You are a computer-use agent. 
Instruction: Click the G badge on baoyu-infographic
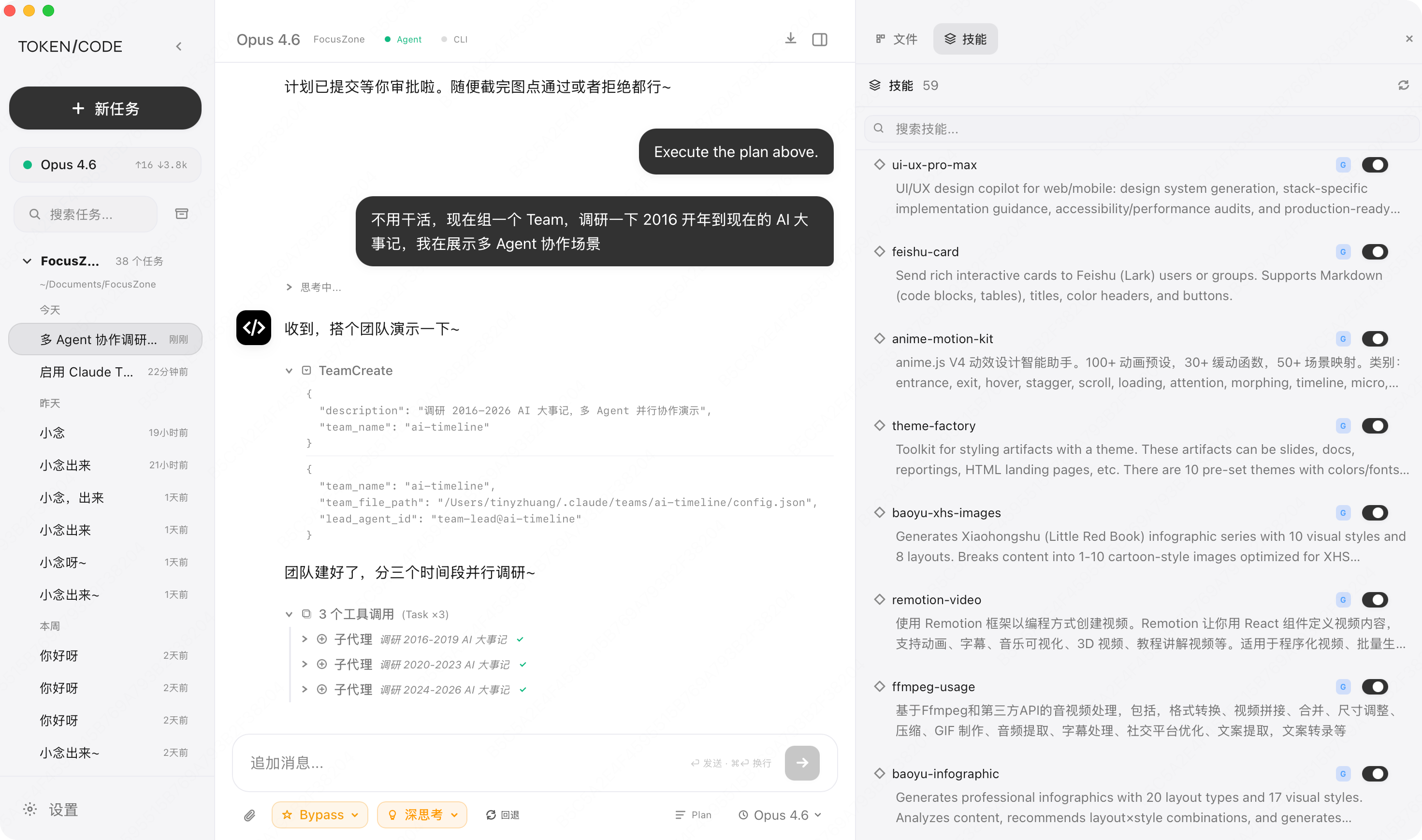pos(1343,774)
